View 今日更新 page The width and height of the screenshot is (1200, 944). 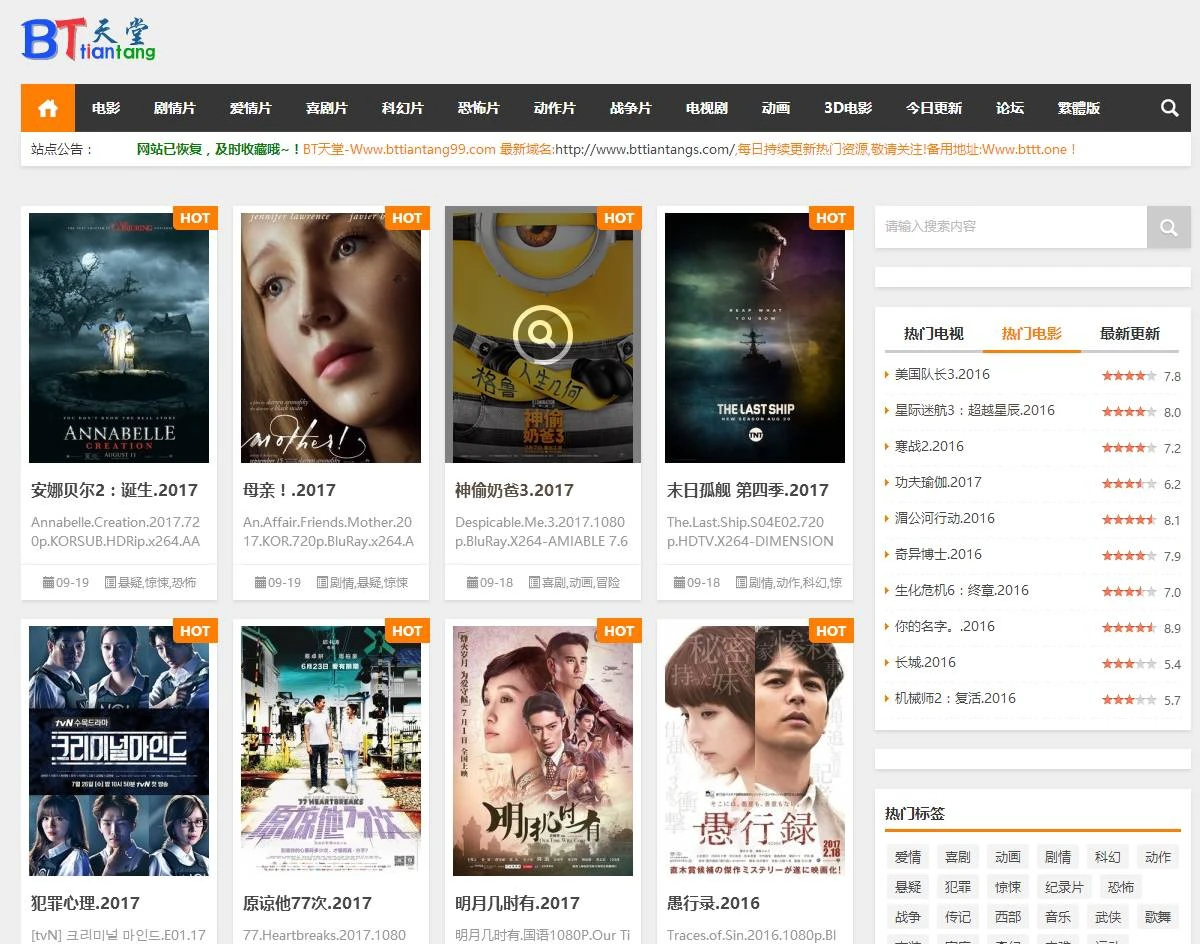tap(934, 108)
